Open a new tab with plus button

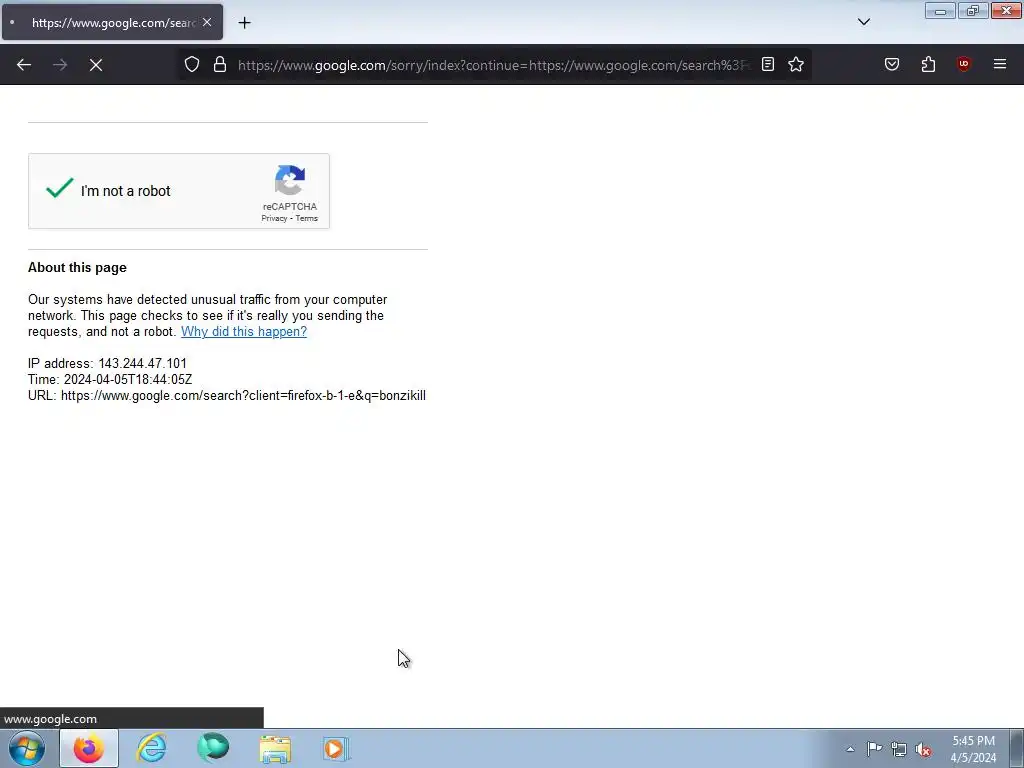point(244,23)
